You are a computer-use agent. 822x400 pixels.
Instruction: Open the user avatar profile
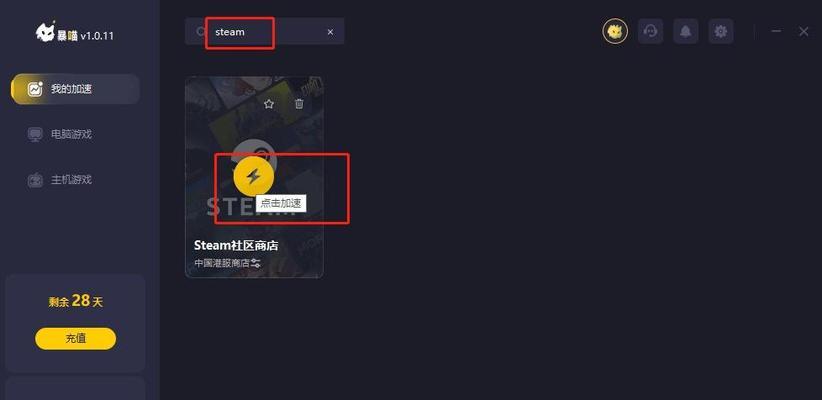coord(615,31)
